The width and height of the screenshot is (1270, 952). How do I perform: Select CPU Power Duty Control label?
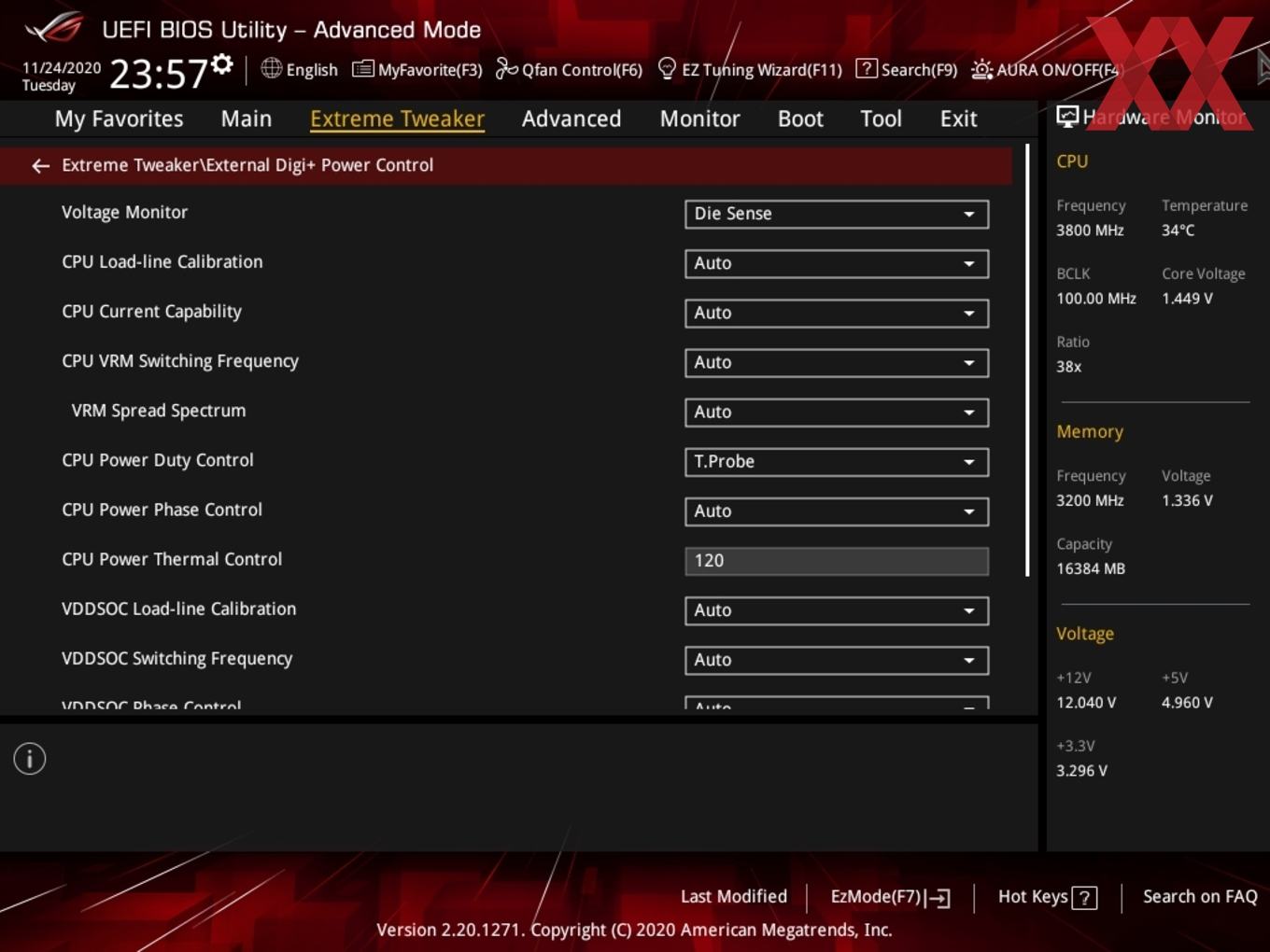tap(157, 460)
